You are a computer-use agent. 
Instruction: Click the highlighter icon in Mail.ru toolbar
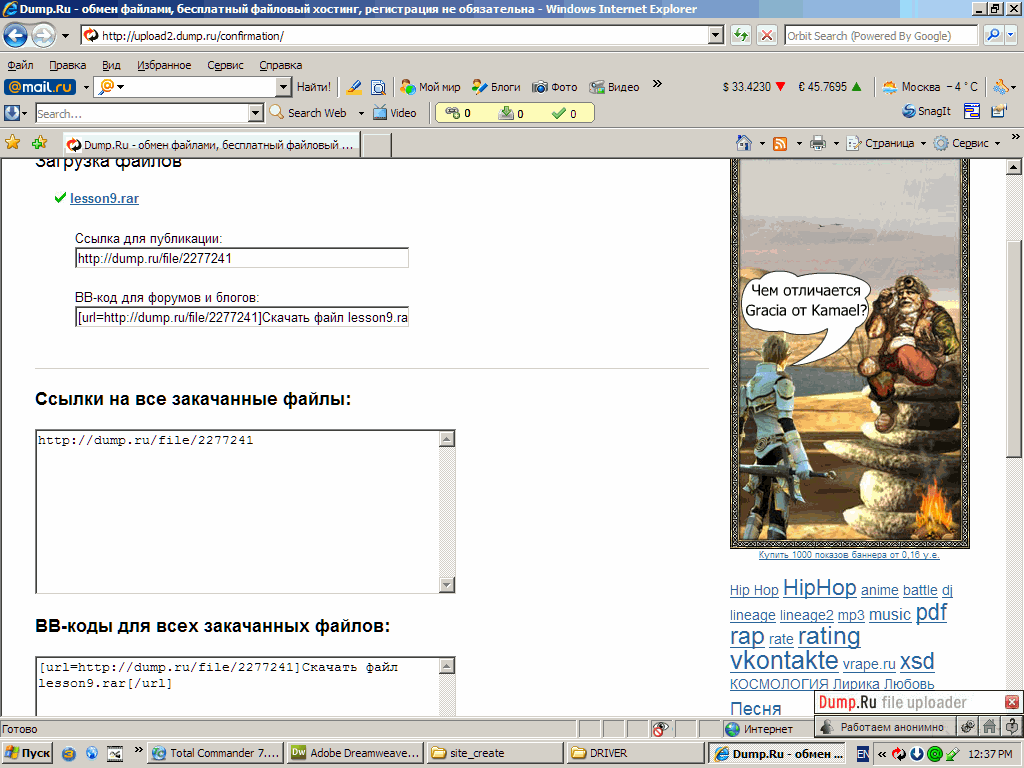[x=354, y=87]
